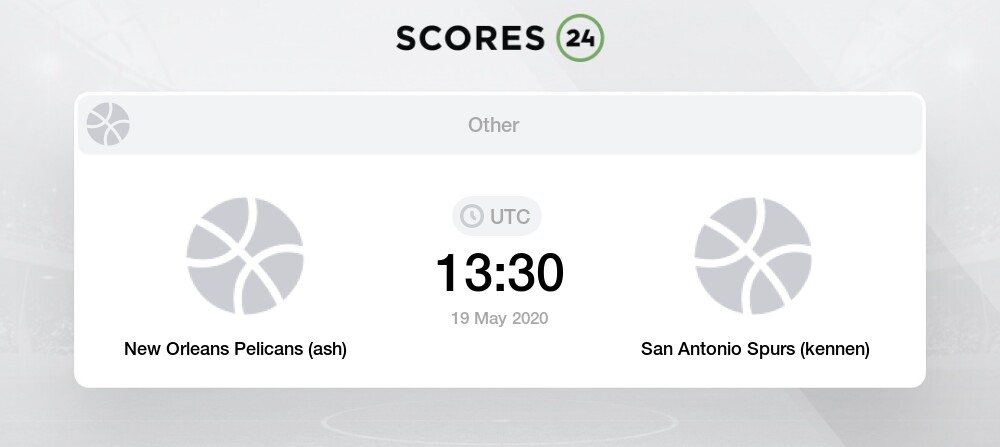Click the New Orleans Pelicans basketball logo

coord(244,256)
